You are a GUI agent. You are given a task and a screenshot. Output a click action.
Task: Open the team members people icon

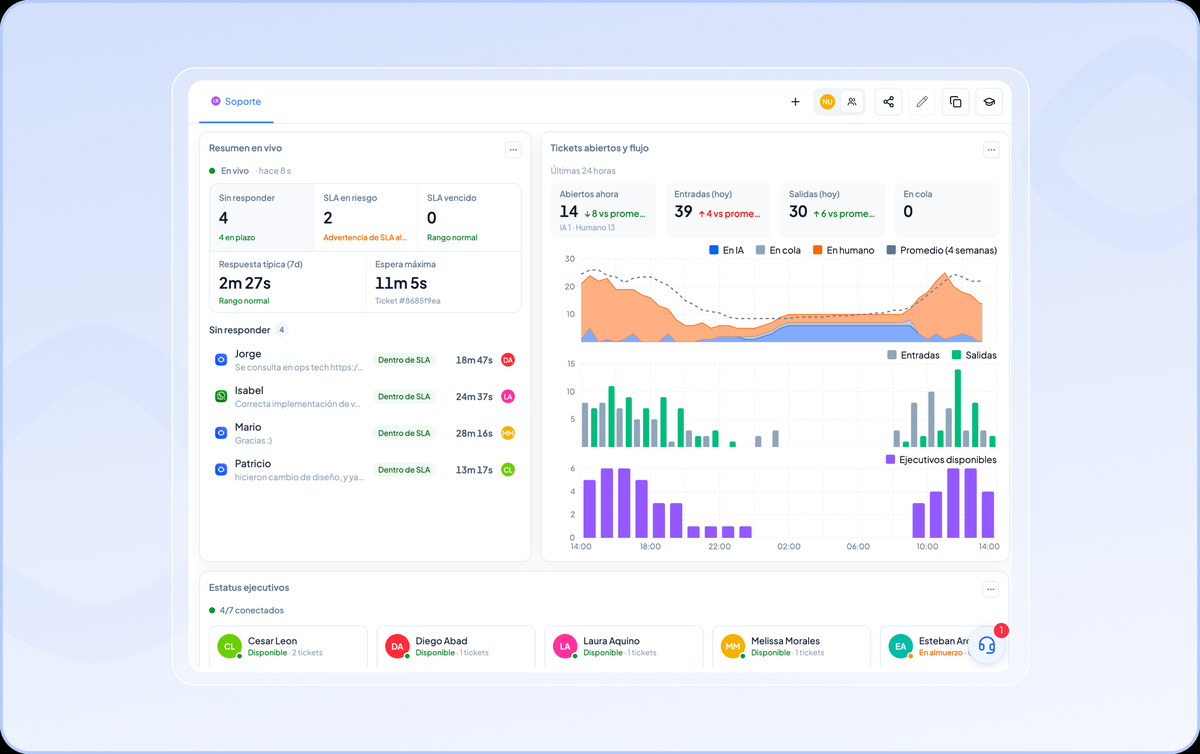(x=851, y=102)
